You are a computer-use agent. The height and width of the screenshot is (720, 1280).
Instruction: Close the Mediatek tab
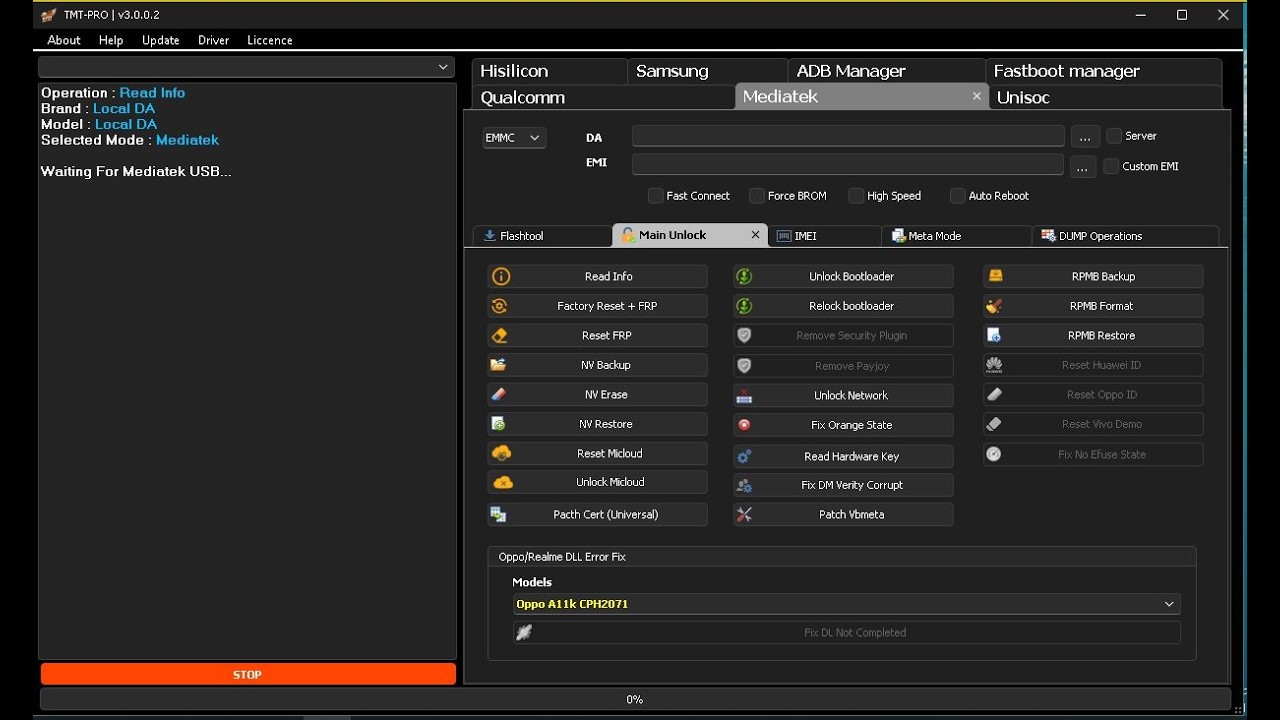pos(976,96)
